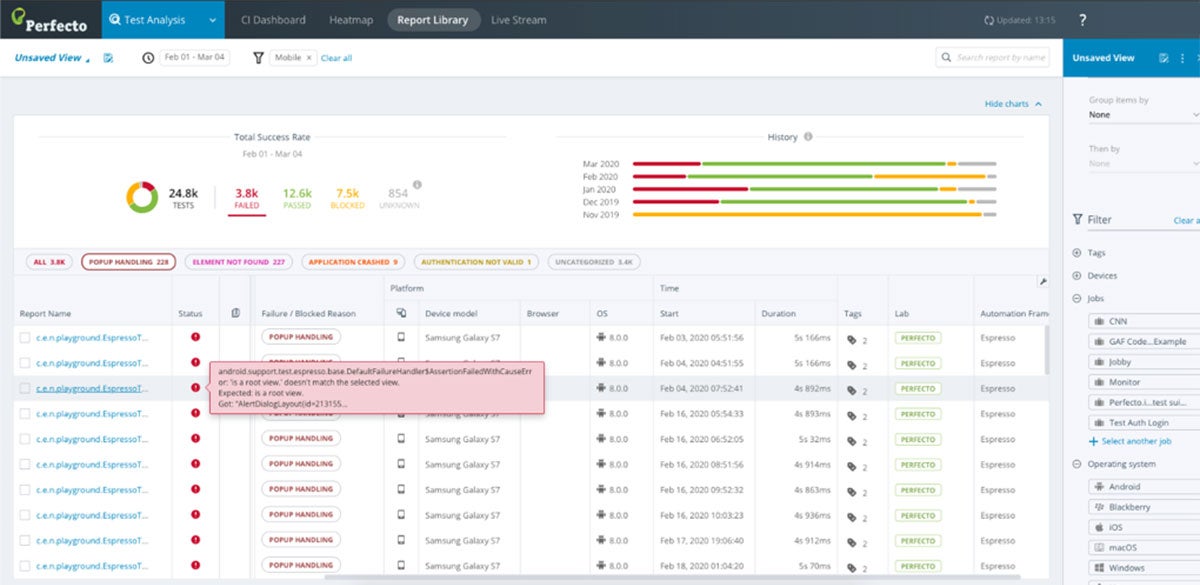Click the red failed status icon in first row
Image resolution: width=1200 pixels, height=585 pixels.
pyautogui.click(x=195, y=337)
